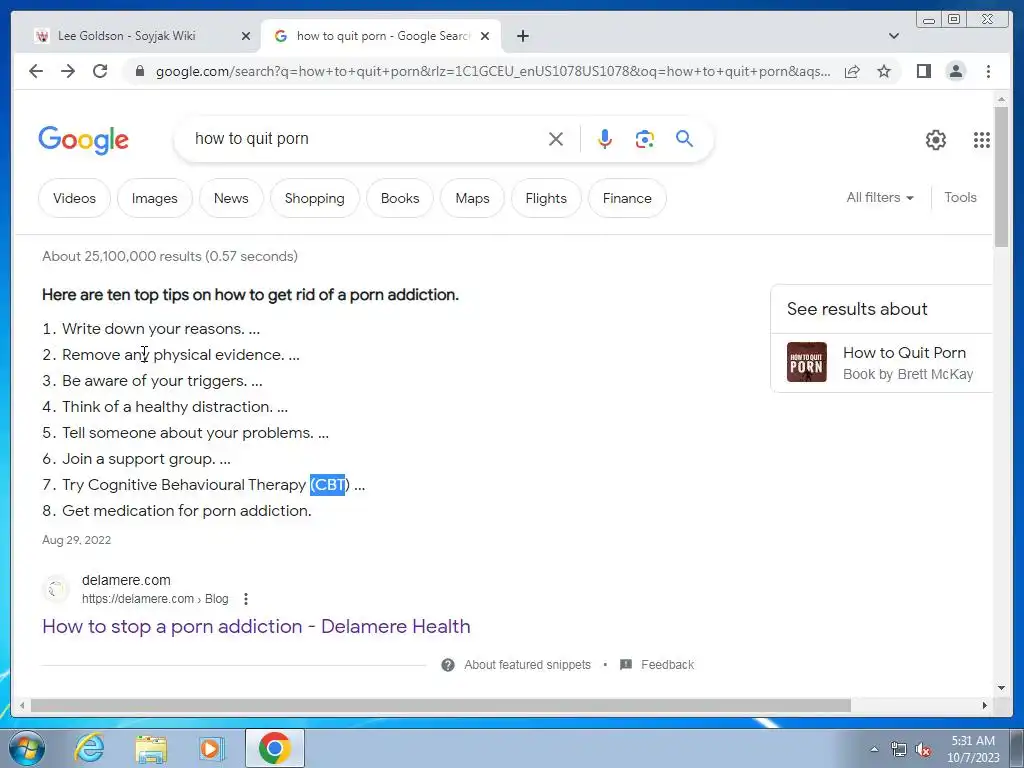Go to the Google homepage logo
Screen dimensions: 1024x768
coord(84,140)
